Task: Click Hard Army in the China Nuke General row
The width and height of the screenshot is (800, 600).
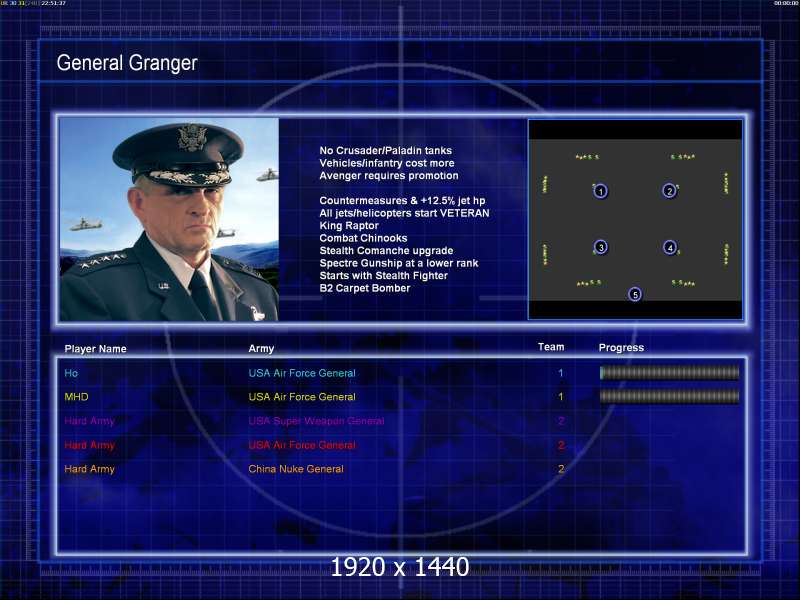Action: pos(89,469)
